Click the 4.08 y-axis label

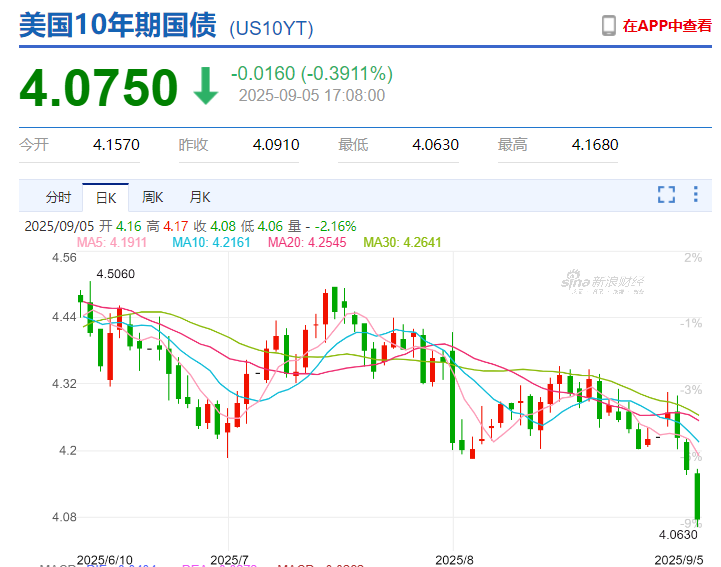pos(64,517)
